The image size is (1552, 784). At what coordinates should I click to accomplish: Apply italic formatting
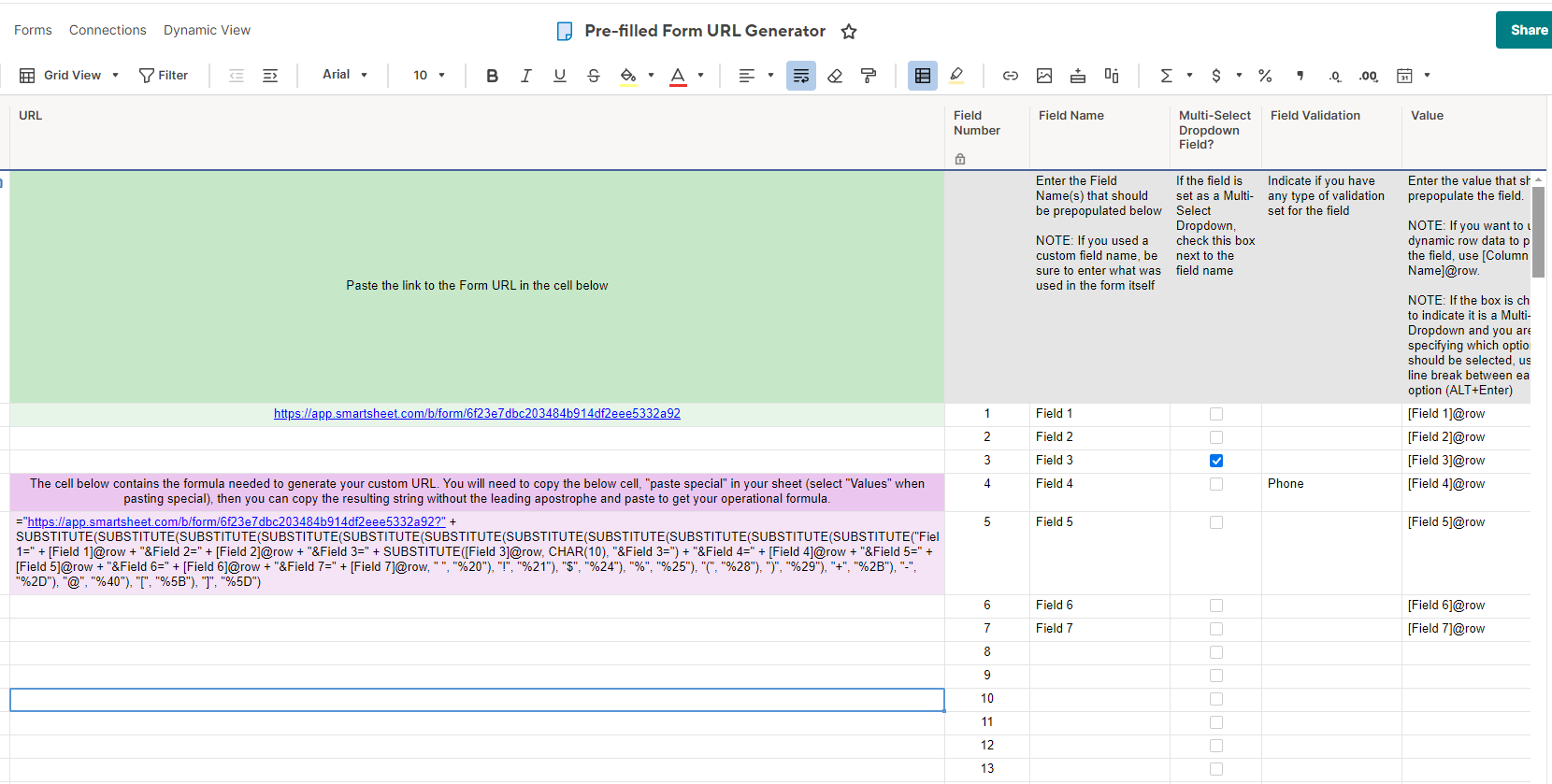pyautogui.click(x=526, y=76)
